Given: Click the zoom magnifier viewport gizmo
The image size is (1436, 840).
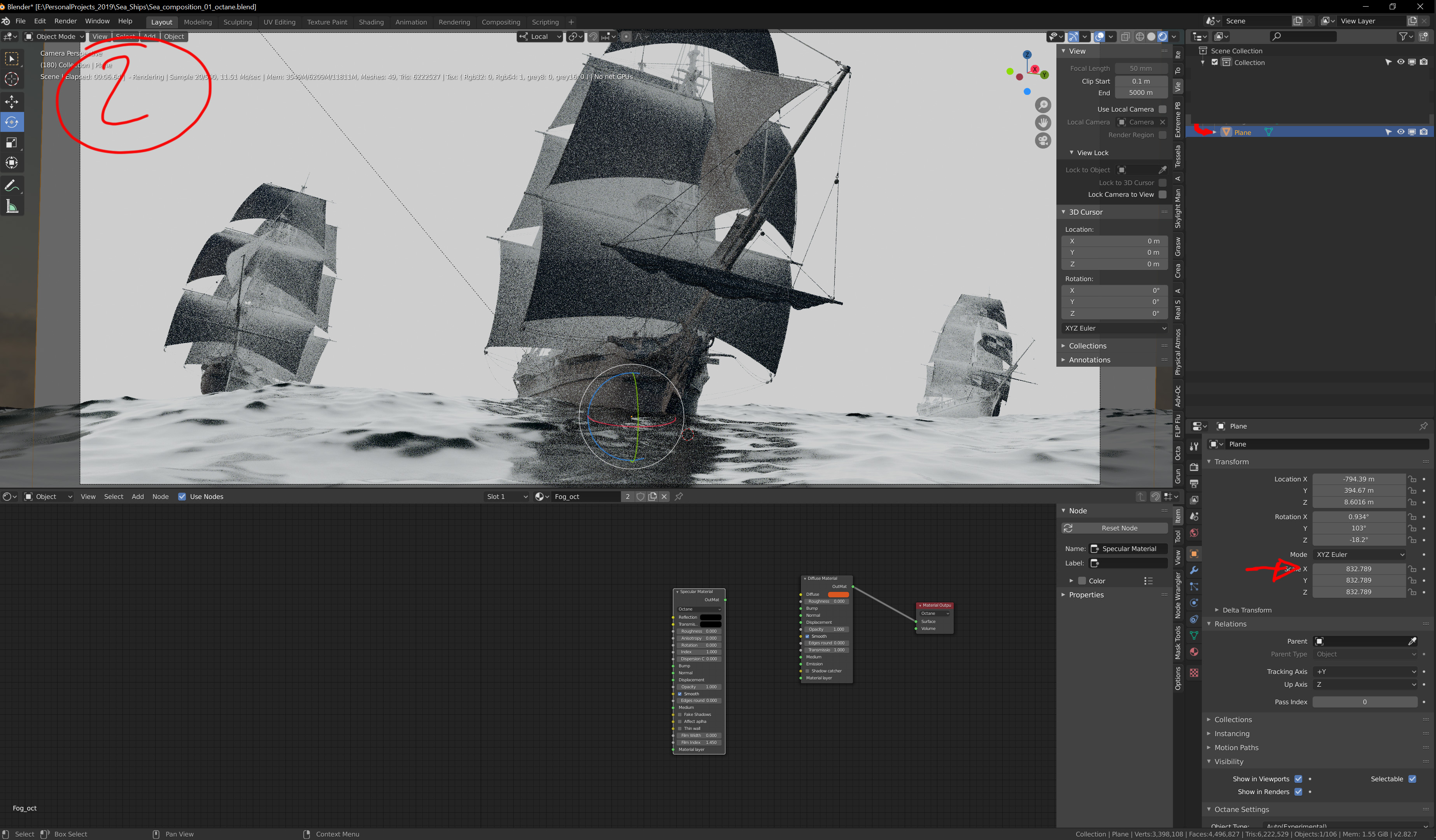Looking at the screenshot, I should (1043, 105).
